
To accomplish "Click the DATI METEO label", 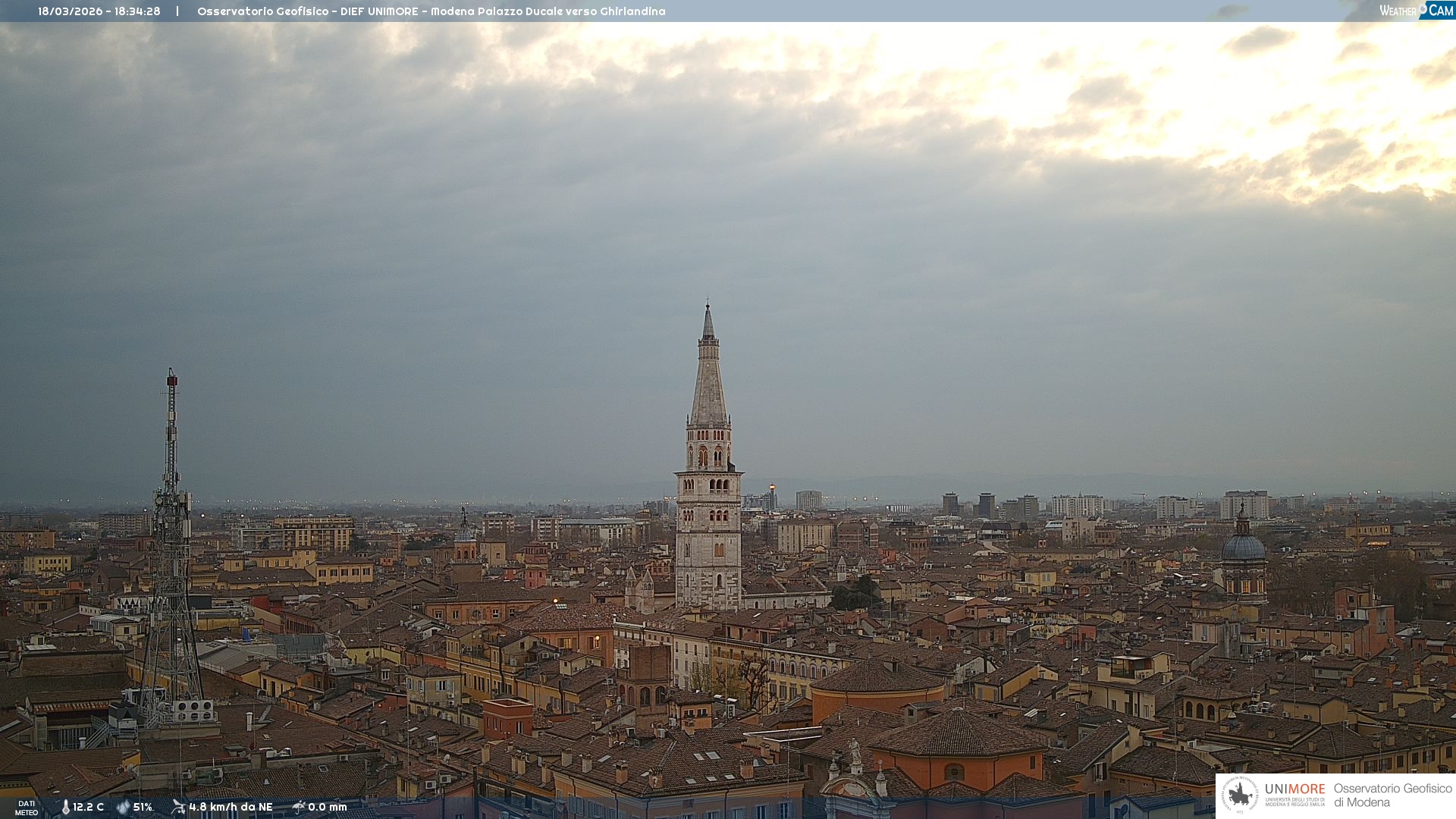I will tap(27, 808).
